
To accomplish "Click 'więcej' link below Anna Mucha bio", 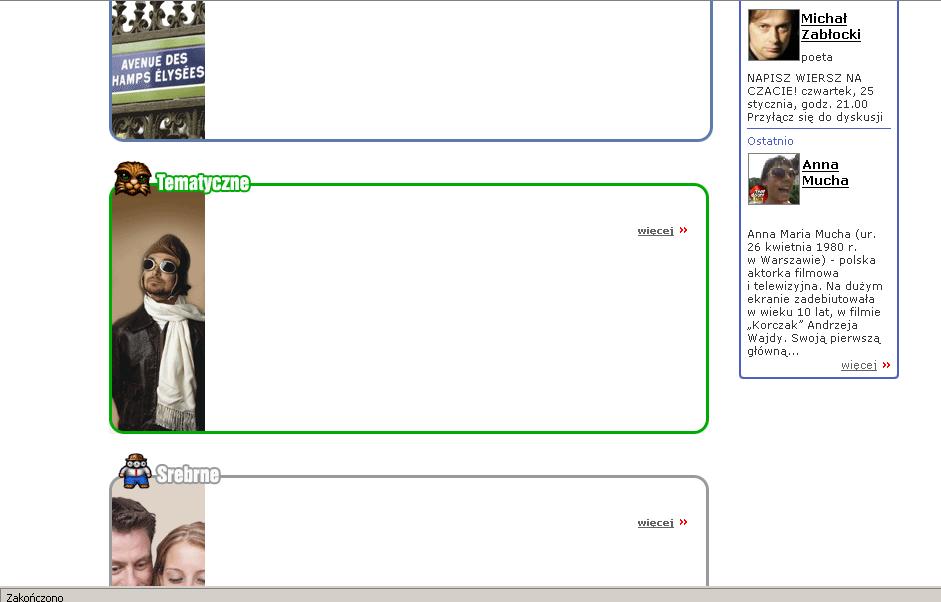I will click(858, 365).
